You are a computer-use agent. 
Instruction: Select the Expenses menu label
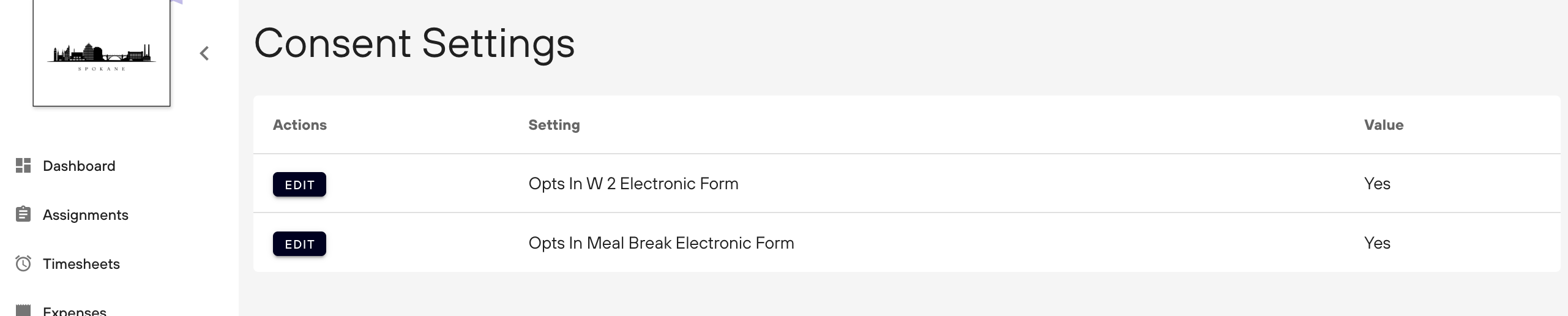[75, 310]
